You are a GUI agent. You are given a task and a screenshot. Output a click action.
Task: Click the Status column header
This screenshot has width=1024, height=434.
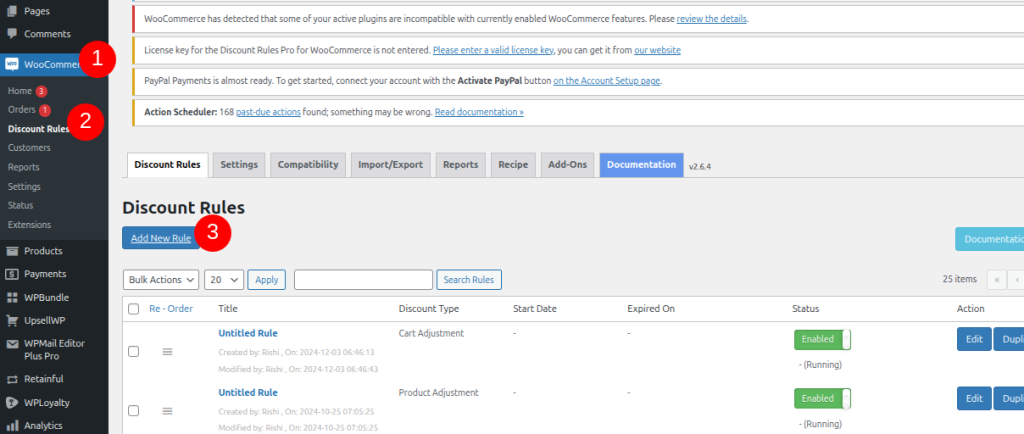click(805, 309)
